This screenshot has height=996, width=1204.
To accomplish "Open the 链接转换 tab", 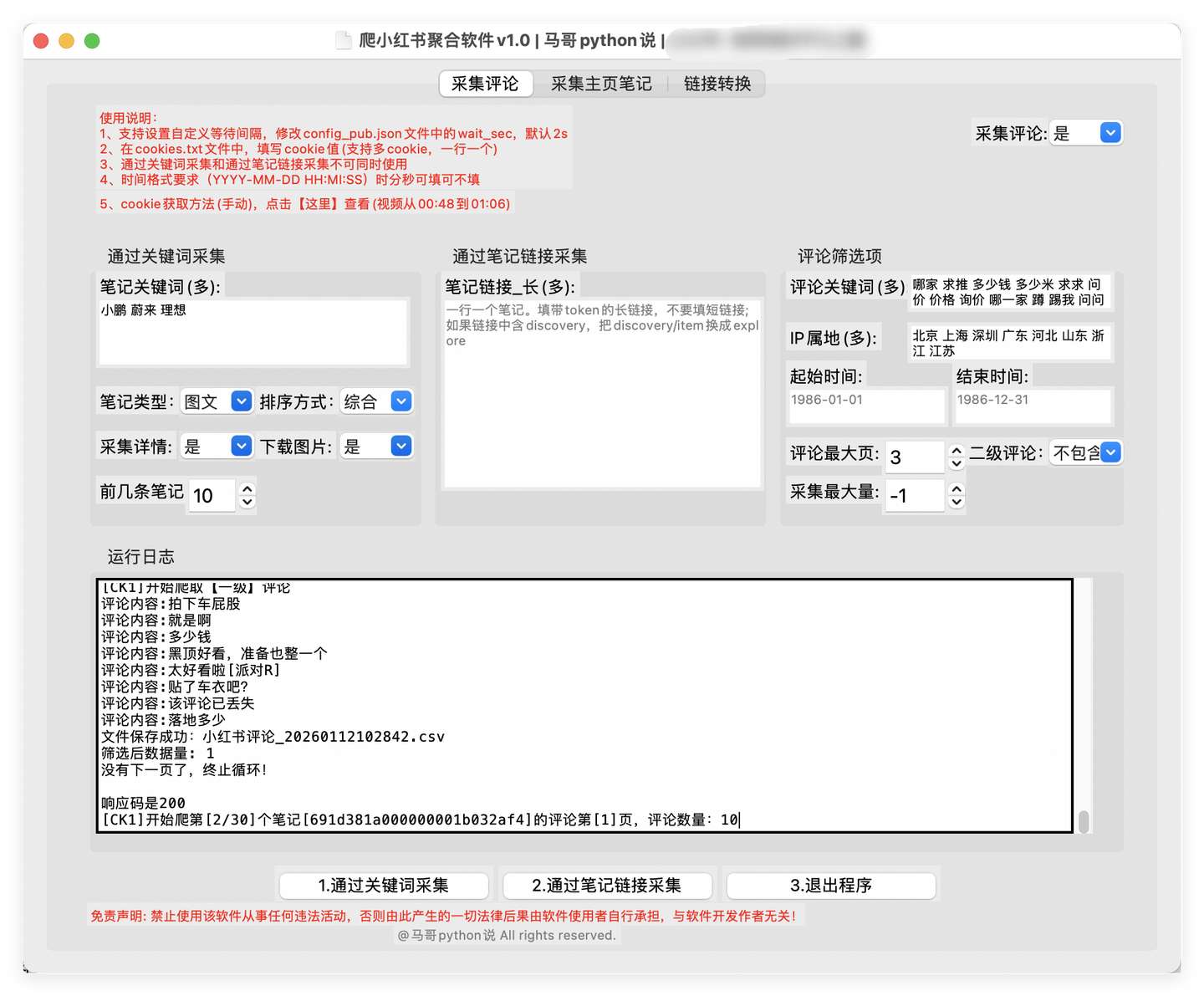I will (x=717, y=84).
